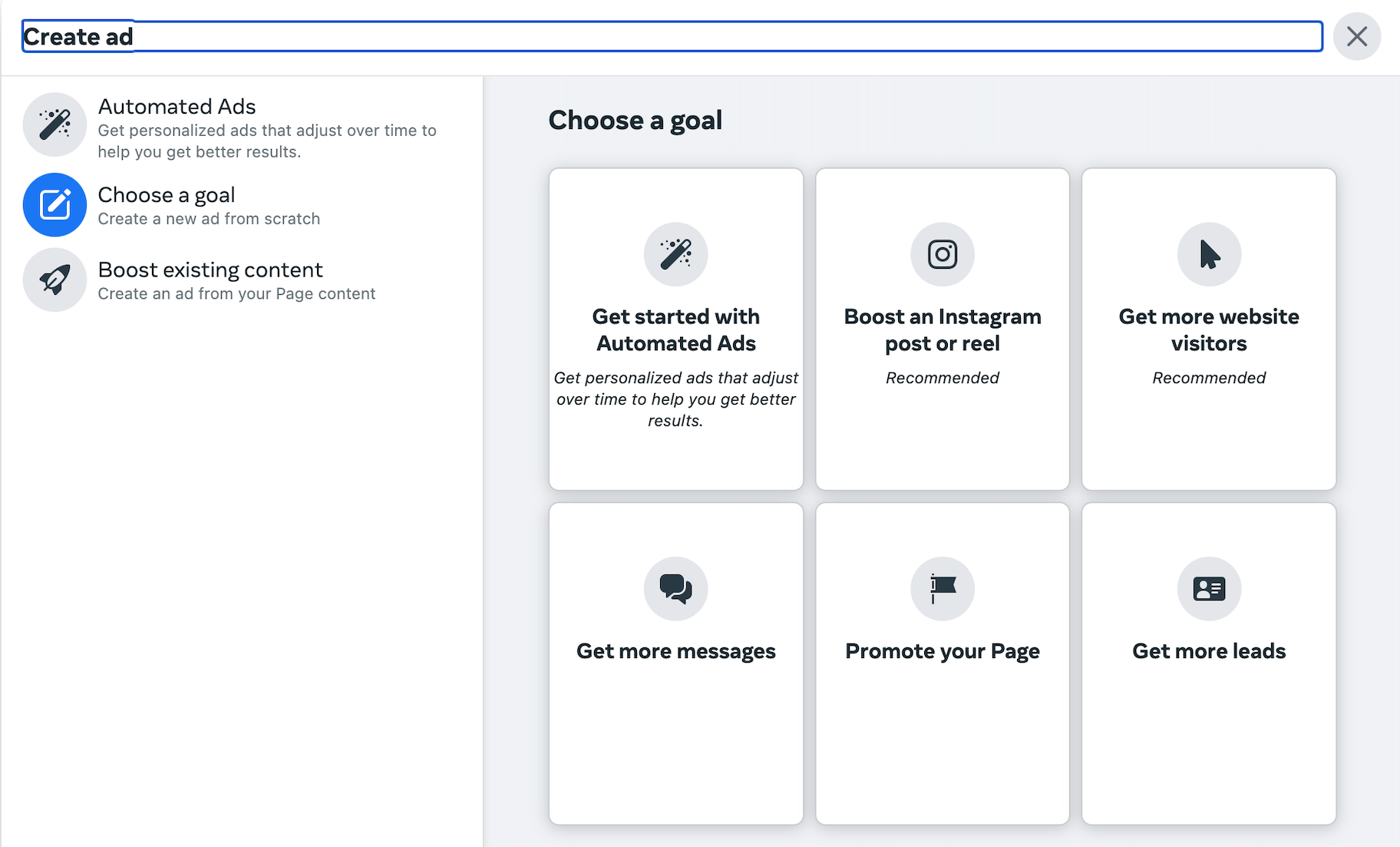This screenshot has width=1400, height=847.
Task: Click the Create ad title field
Action: tap(672, 36)
